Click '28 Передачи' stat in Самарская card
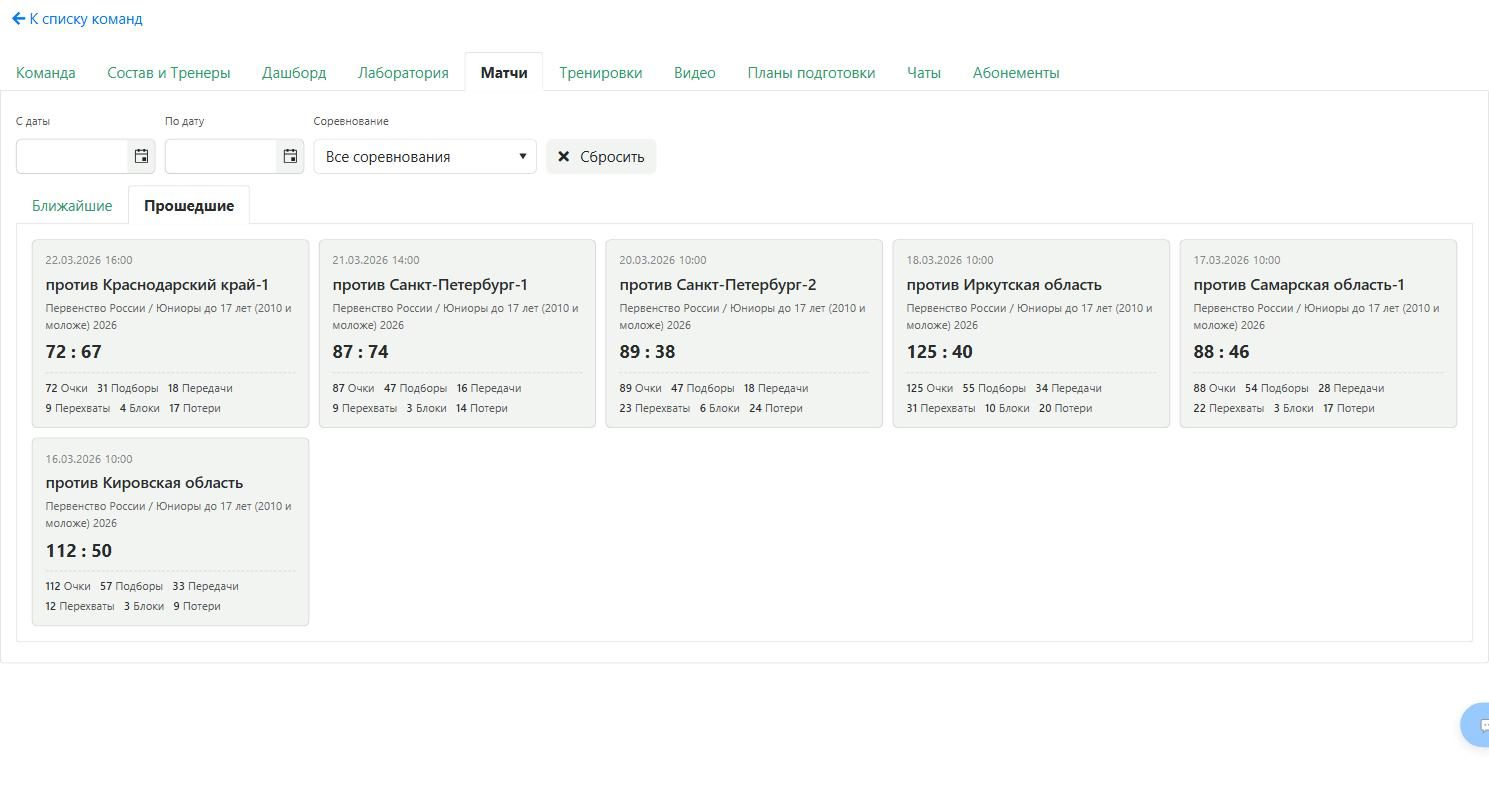Viewport: 1489px width, 812px height. pos(1351,388)
